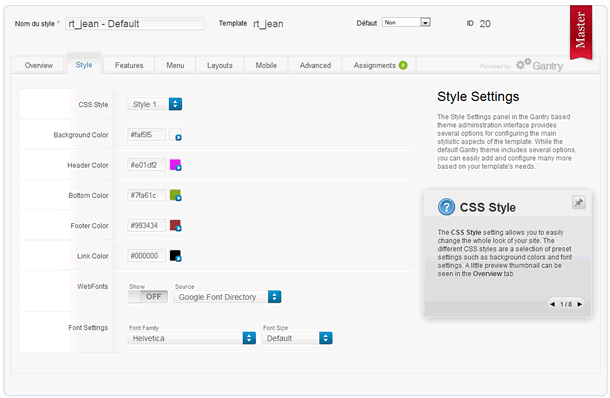Open the Assignments tab
610x398 pixels.
379,65
